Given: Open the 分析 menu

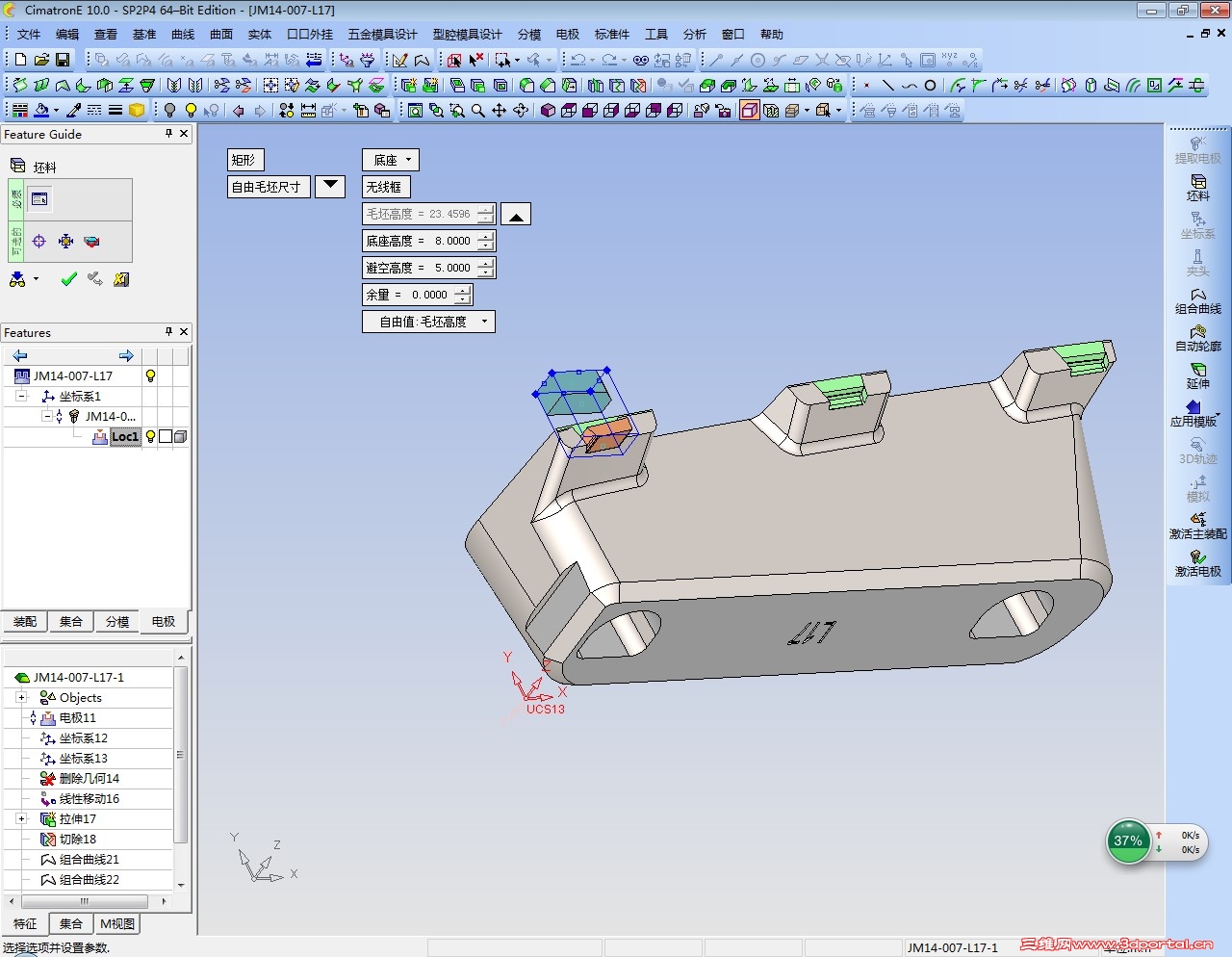Looking at the screenshot, I should [695, 35].
